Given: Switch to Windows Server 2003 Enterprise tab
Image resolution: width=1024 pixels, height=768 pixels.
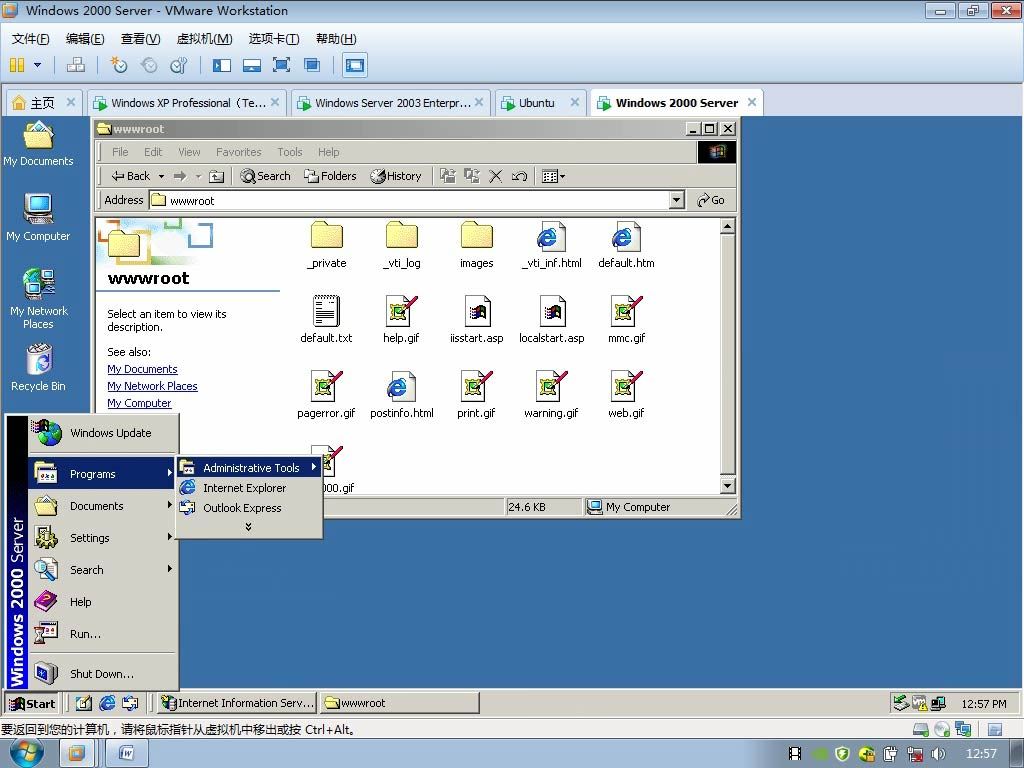Looking at the screenshot, I should [391, 103].
